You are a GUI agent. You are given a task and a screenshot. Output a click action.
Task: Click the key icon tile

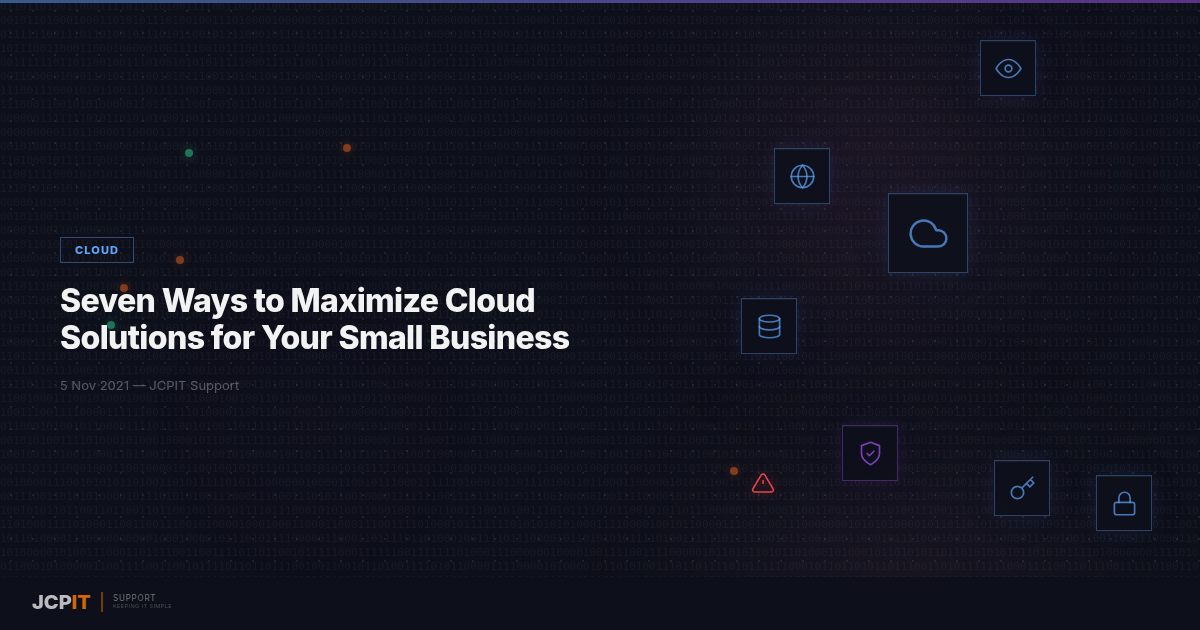coord(1021,487)
